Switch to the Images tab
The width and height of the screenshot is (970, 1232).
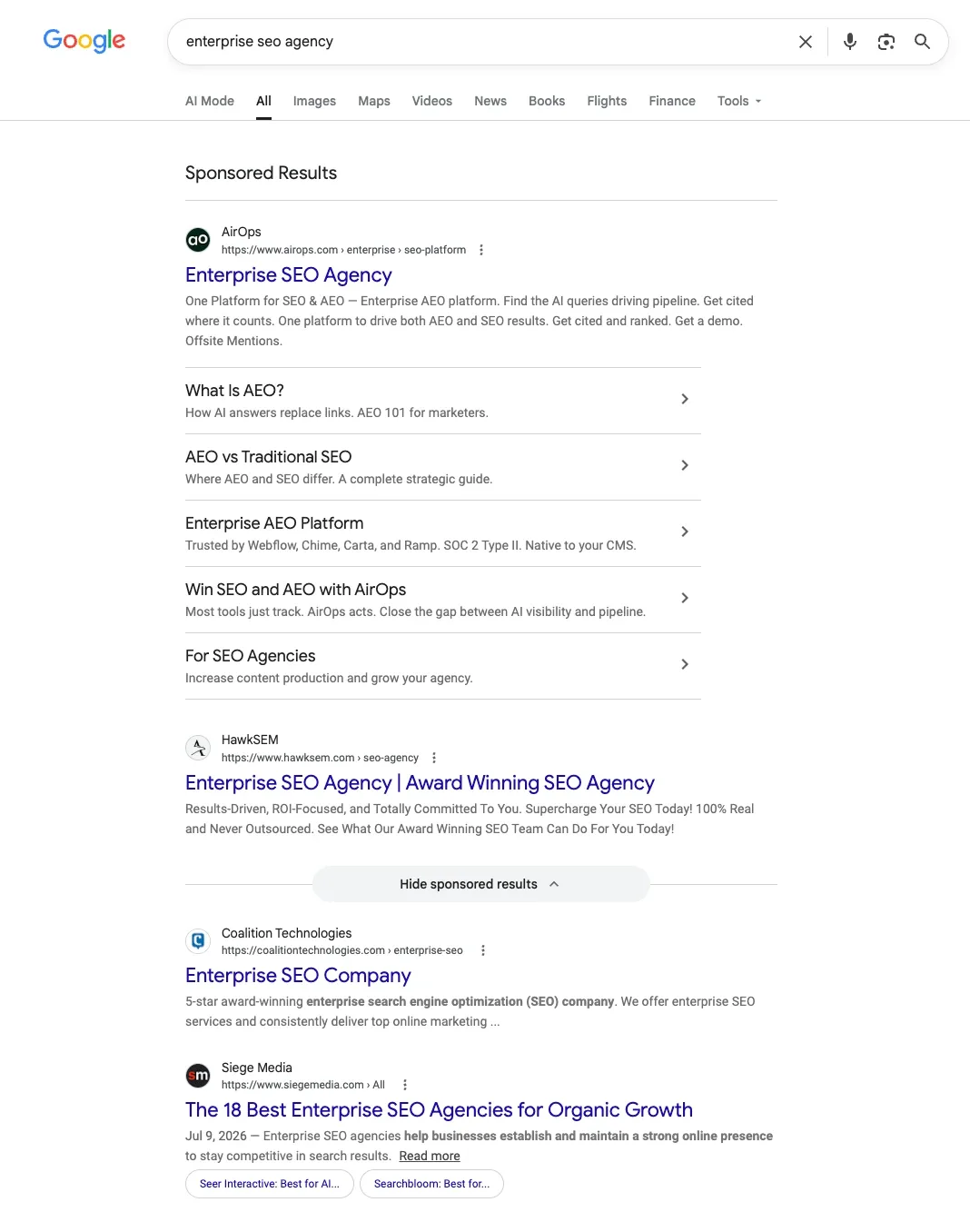tap(314, 101)
